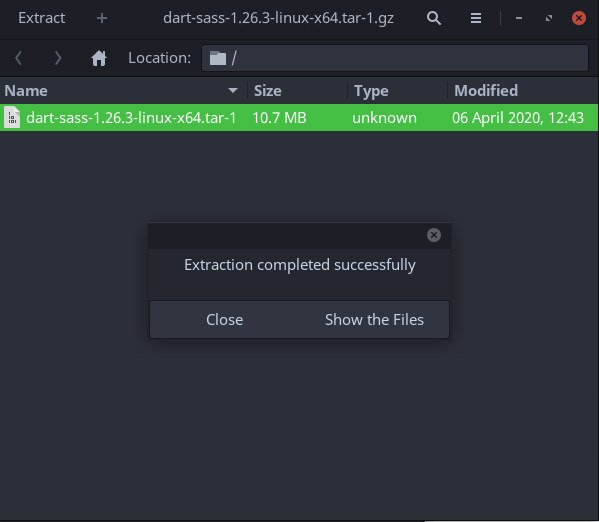The image size is (599, 522).
Task: Select the dart-sass-1.26.3-linux-x64.tar-1 file row
Action: tap(299, 118)
